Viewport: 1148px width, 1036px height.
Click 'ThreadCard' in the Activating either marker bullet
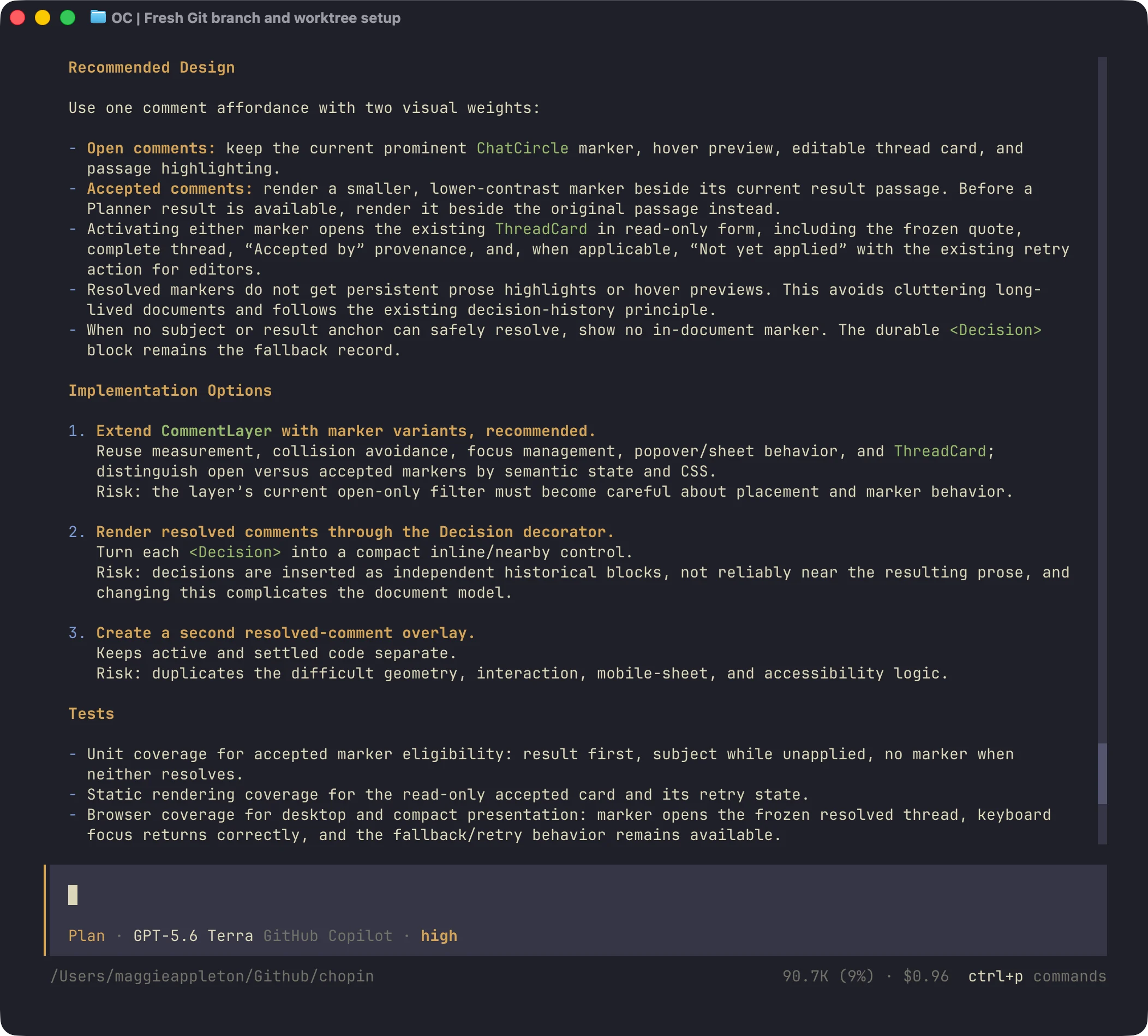click(x=540, y=229)
